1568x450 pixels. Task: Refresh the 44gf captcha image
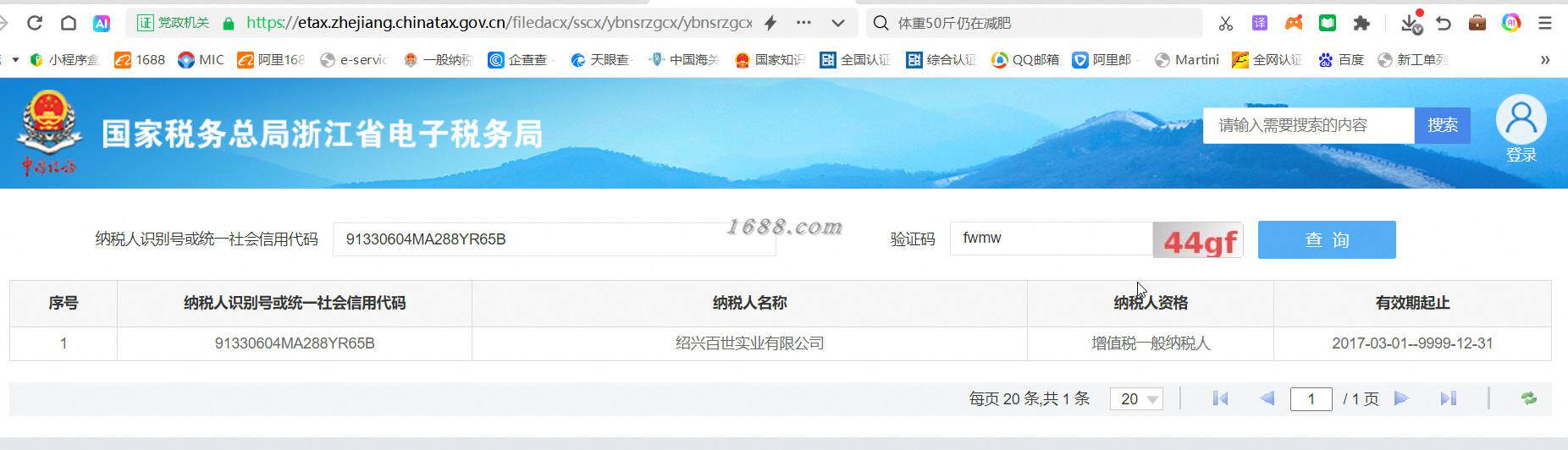point(1198,240)
